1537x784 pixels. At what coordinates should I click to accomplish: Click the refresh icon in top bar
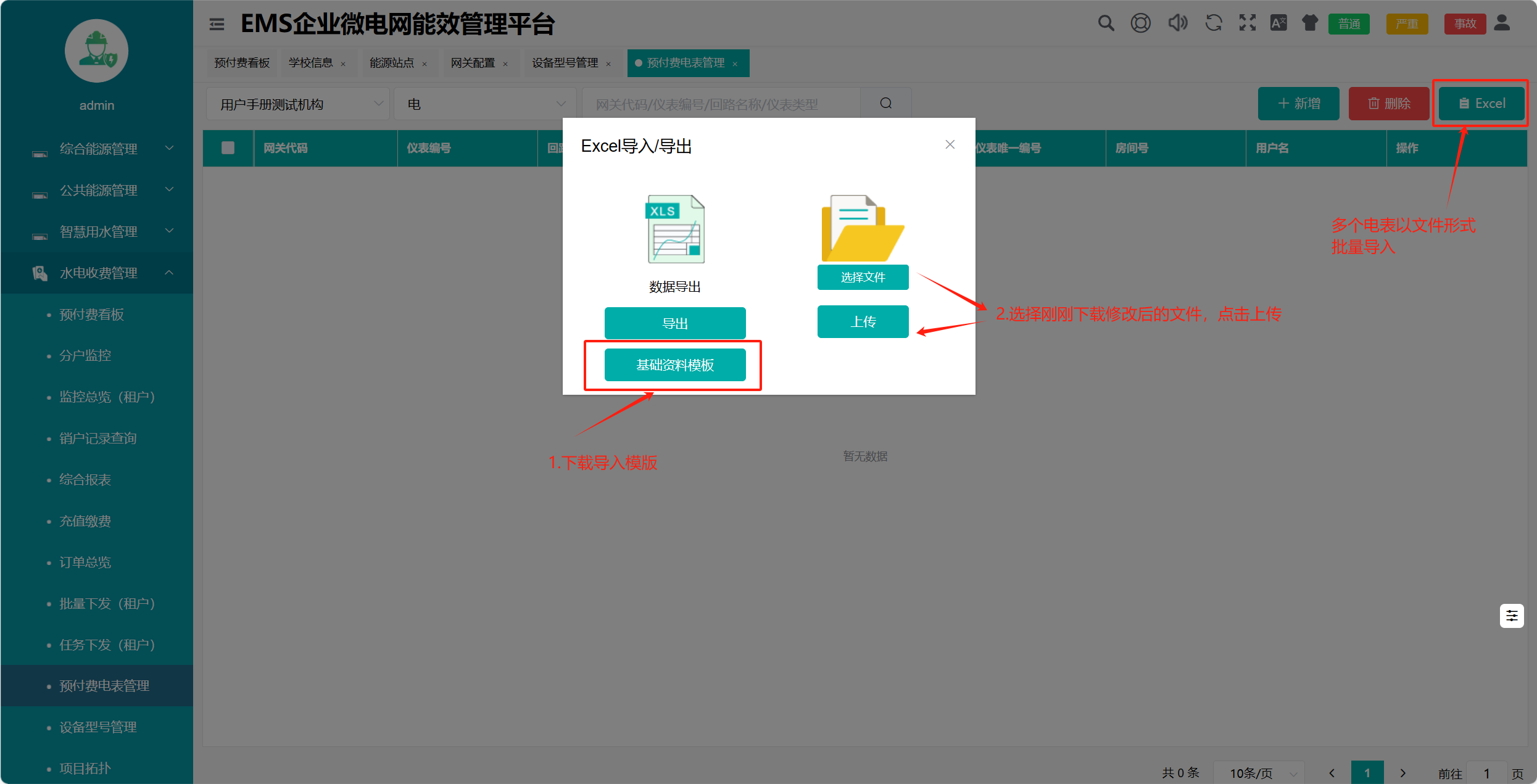pyautogui.click(x=1213, y=24)
